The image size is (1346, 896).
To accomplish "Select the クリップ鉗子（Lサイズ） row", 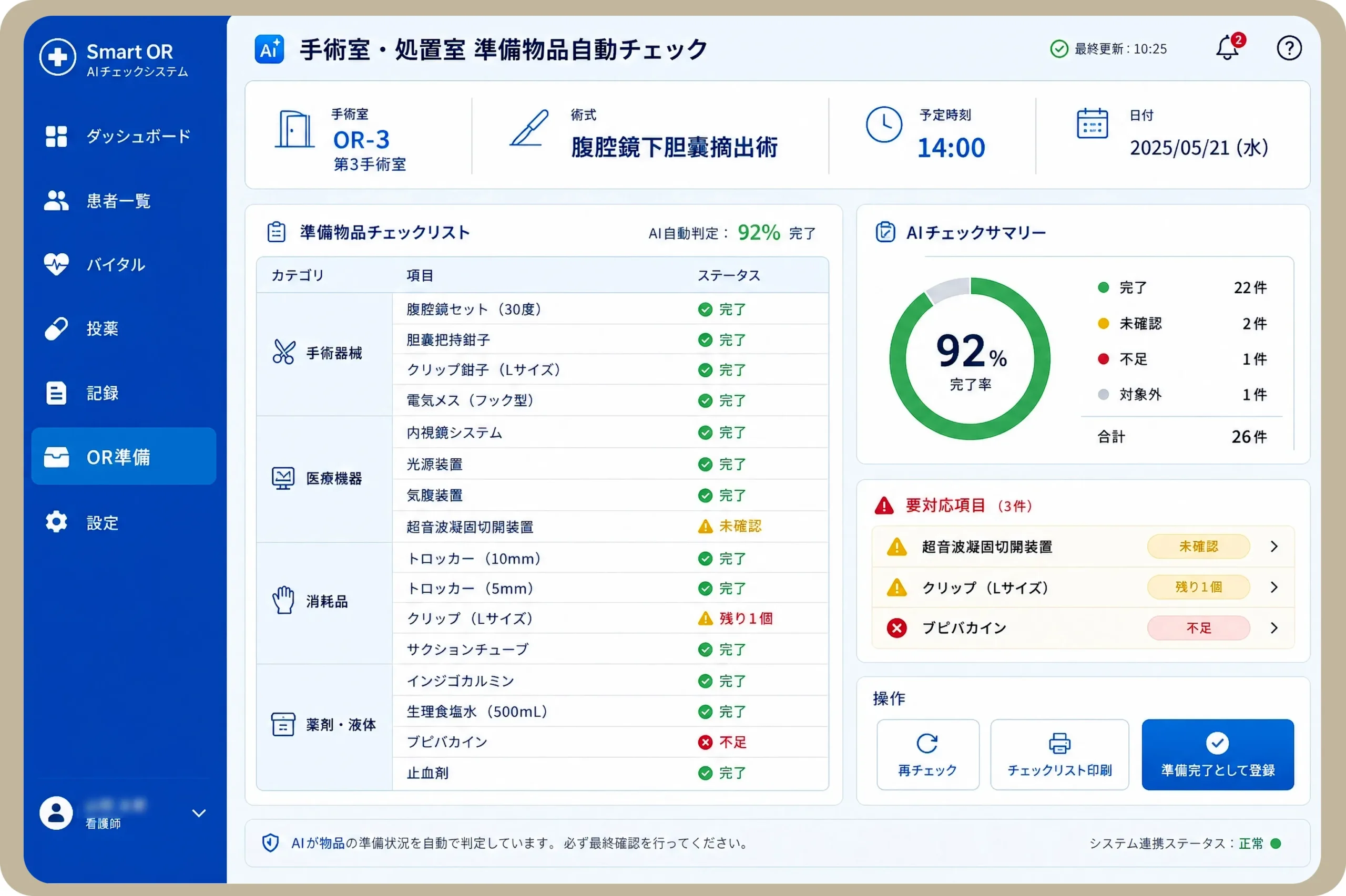I will tap(610, 370).
